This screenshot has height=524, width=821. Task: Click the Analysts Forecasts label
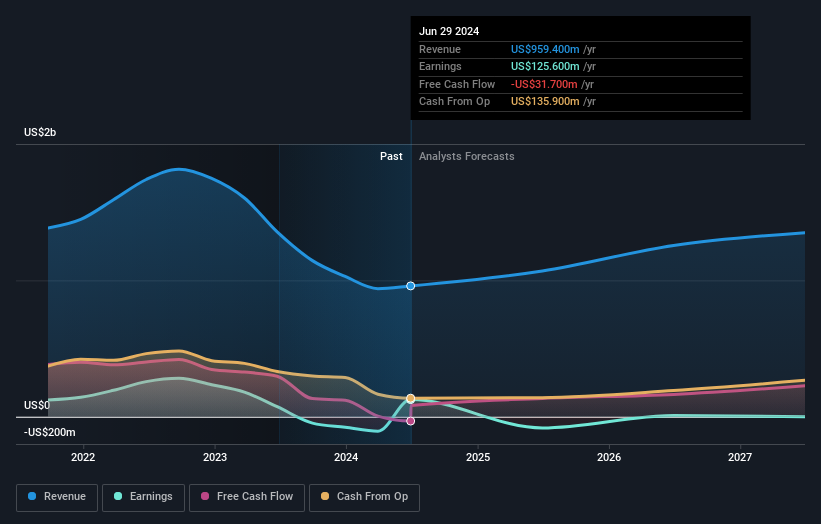click(x=467, y=156)
